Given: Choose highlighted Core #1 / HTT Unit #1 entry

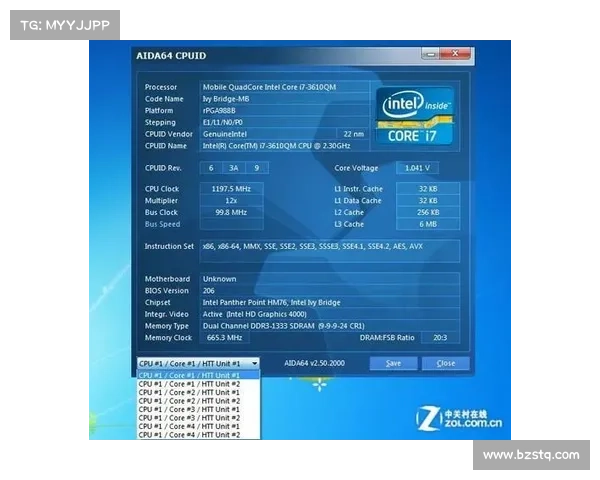Looking at the screenshot, I should [198, 375].
